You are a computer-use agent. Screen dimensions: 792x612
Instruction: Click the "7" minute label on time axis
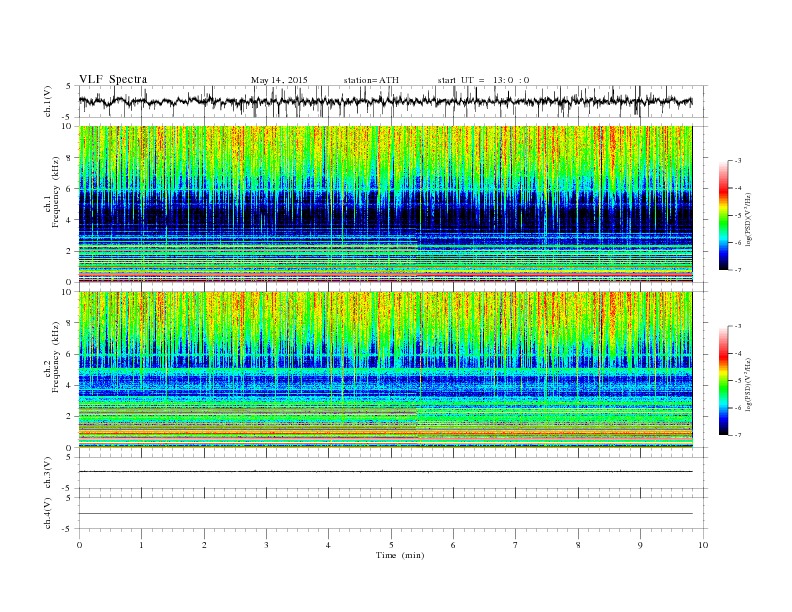pos(516,545)
